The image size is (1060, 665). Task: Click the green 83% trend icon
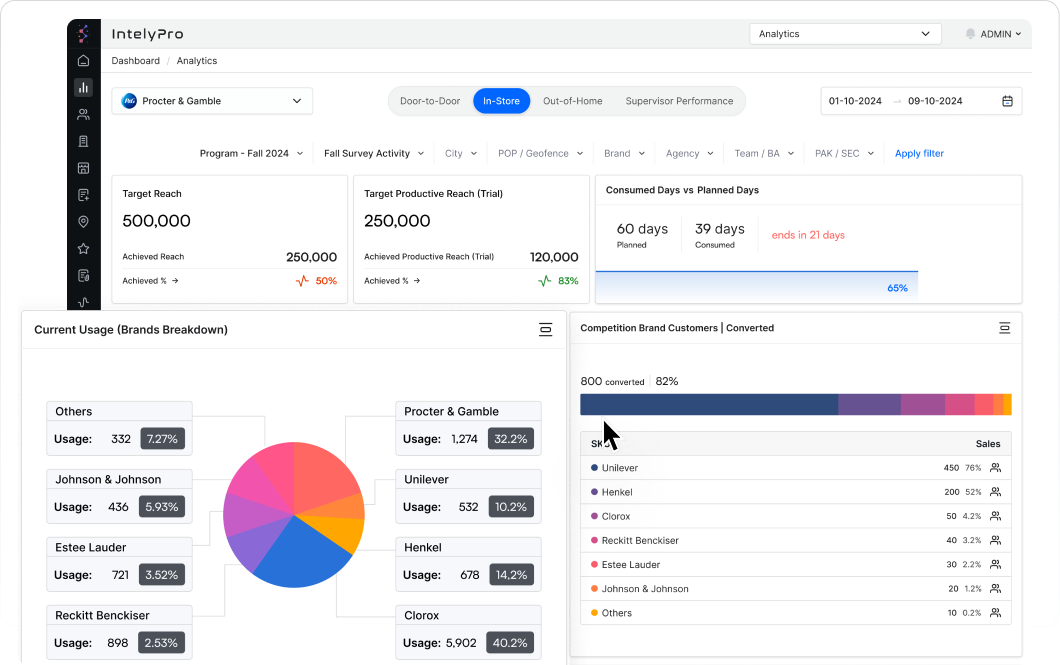(x=544, y=280)
